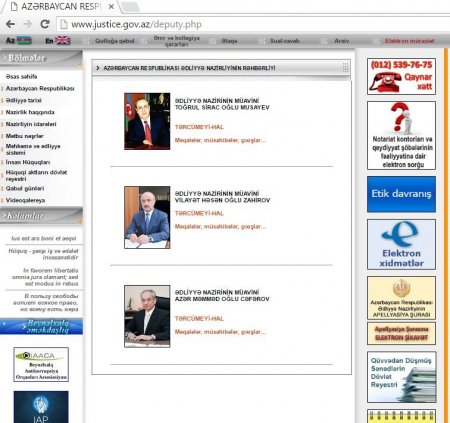Click the address bar with justice.gov.az URL
Viewport: 450px width, 423px height.
tap(253, 24)
